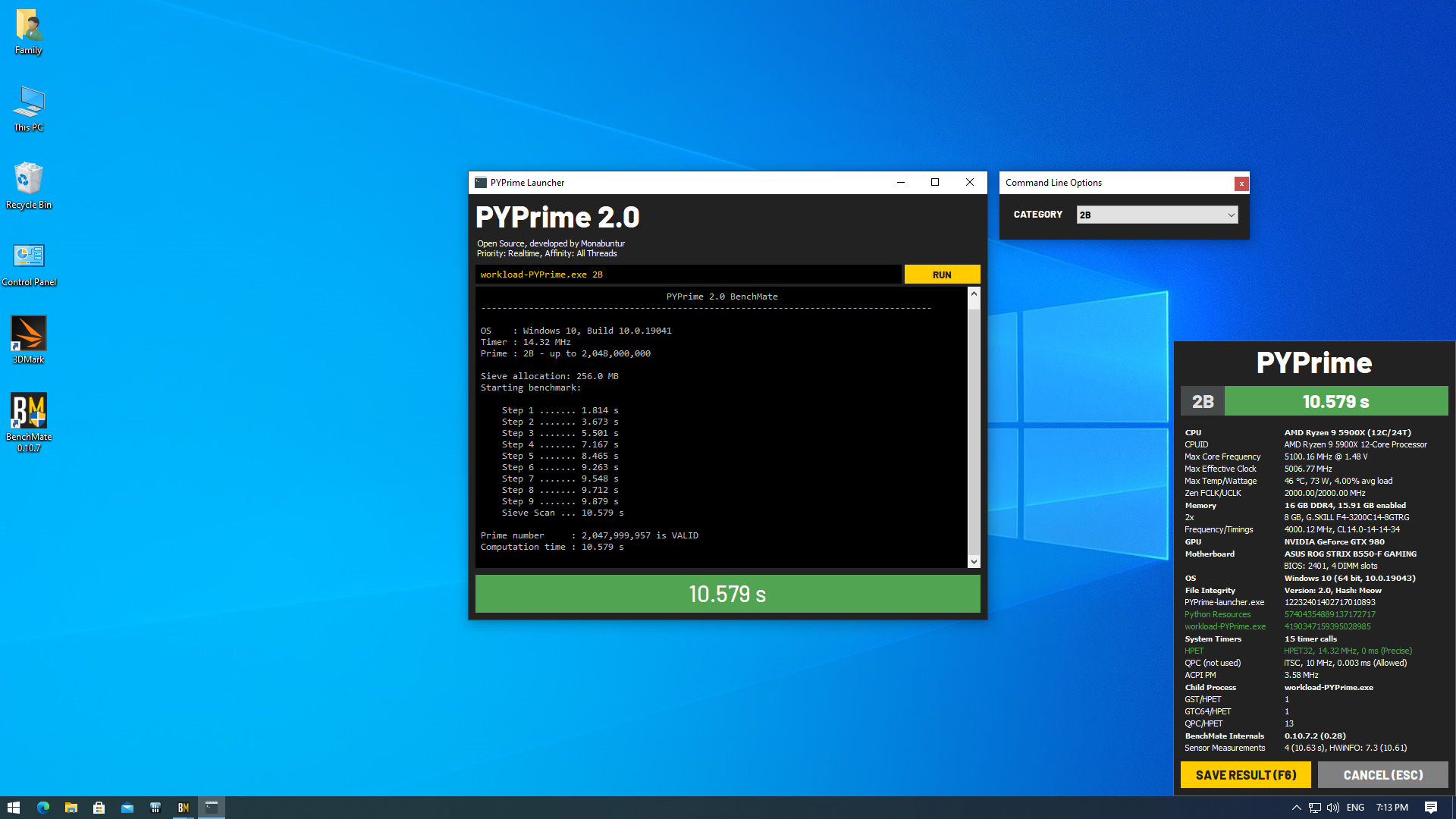The image size is (1456, 819).
Task: Click the BenchMate taskbar icon
Action: pos(183,808)
